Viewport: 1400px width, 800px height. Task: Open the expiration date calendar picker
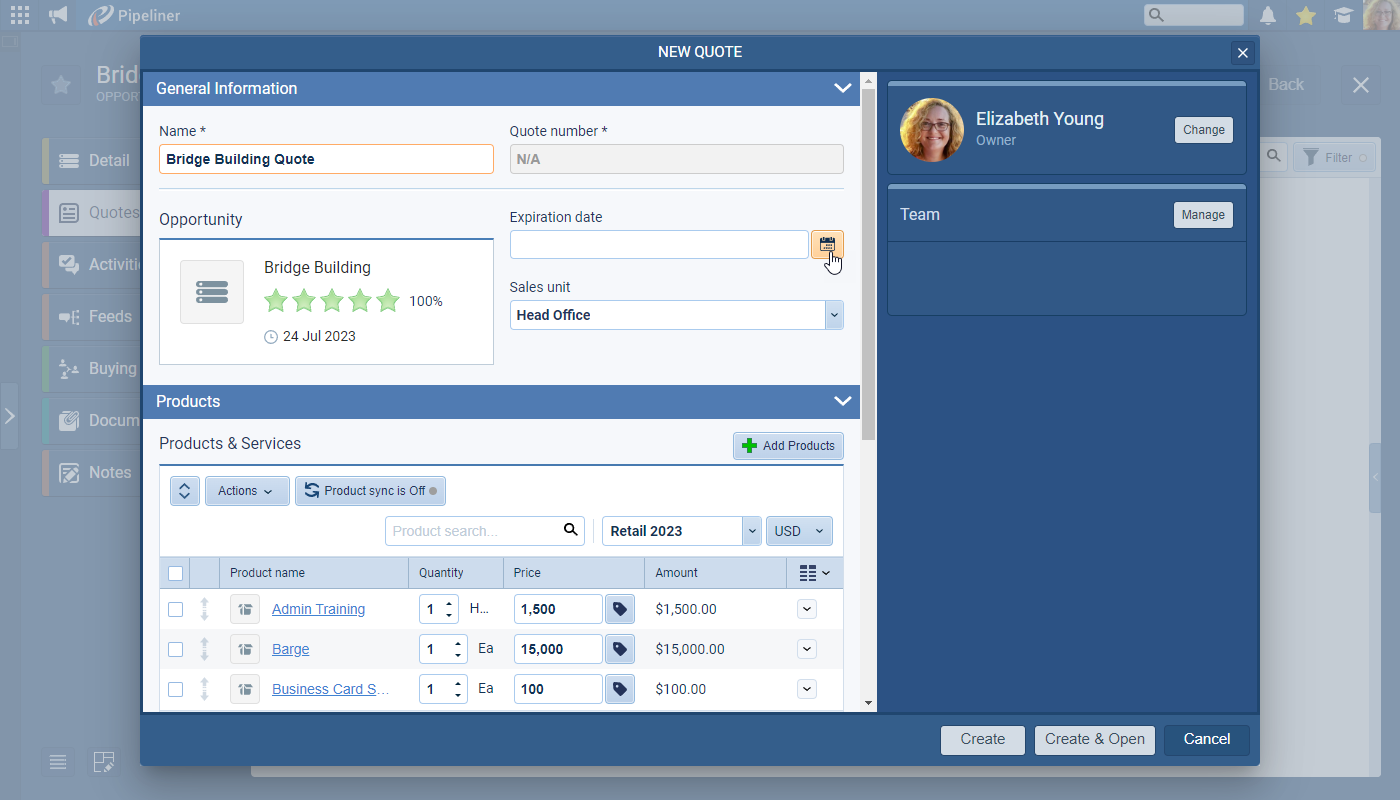827,245
